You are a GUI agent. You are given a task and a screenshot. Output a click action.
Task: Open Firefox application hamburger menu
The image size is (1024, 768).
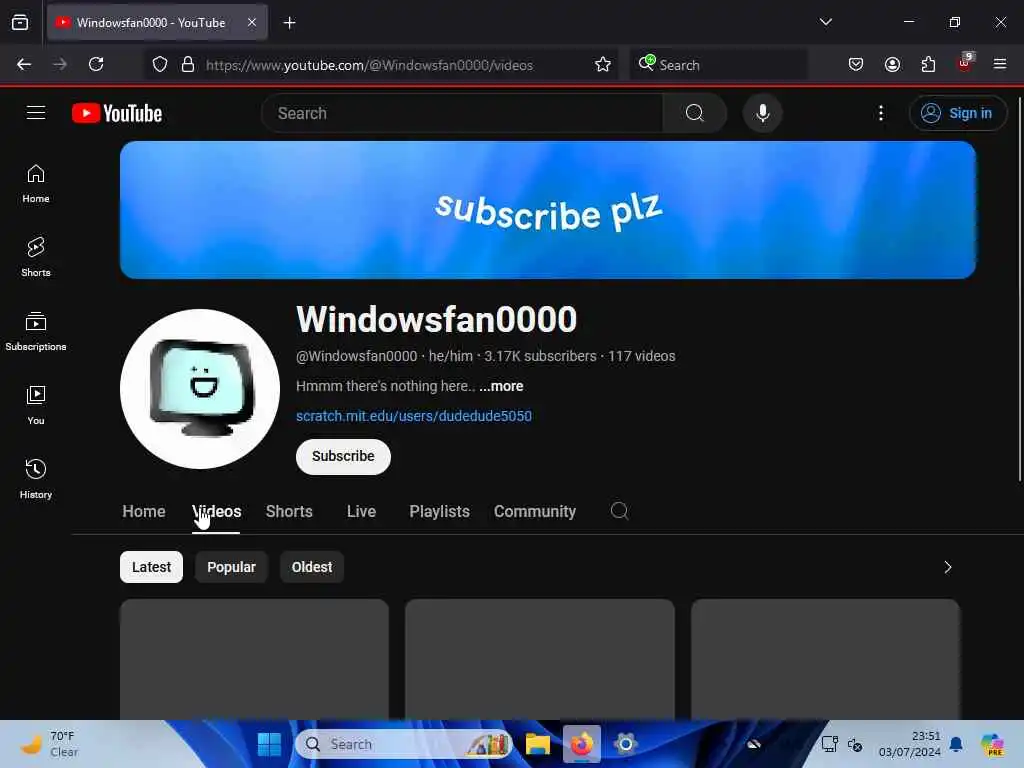pyautogui.click(x=1000, y=64)
